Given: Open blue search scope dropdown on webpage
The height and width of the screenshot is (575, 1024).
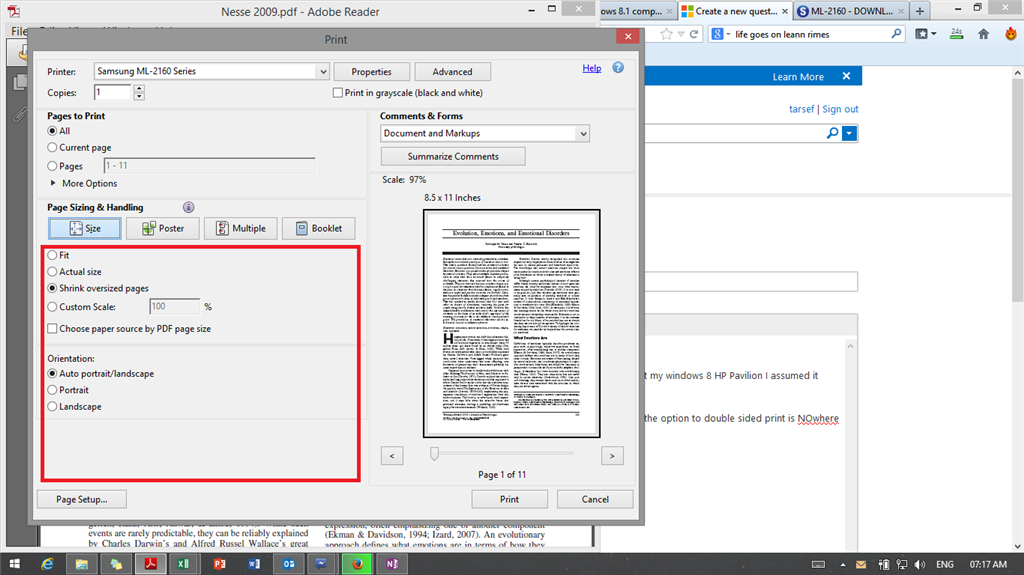Looking at the screenshot, I should (849, 133).
